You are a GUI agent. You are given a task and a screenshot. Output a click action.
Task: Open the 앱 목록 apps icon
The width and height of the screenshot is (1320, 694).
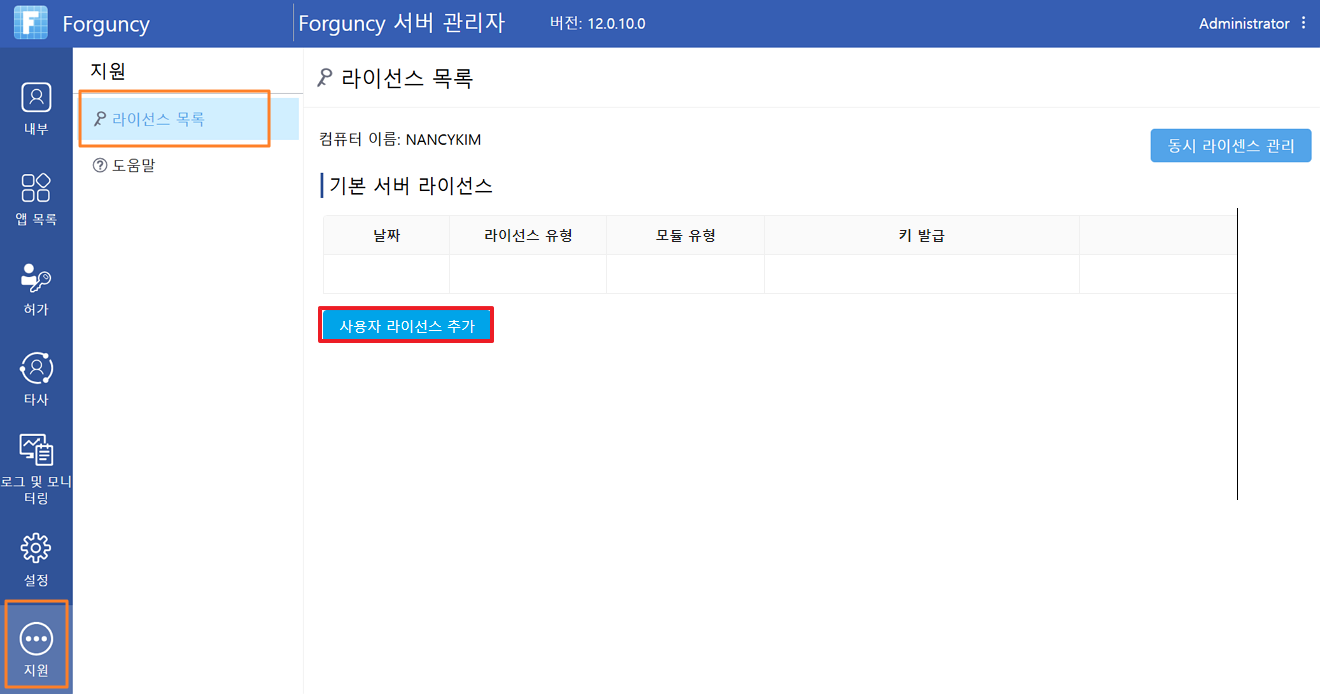[x=36, y=187]
